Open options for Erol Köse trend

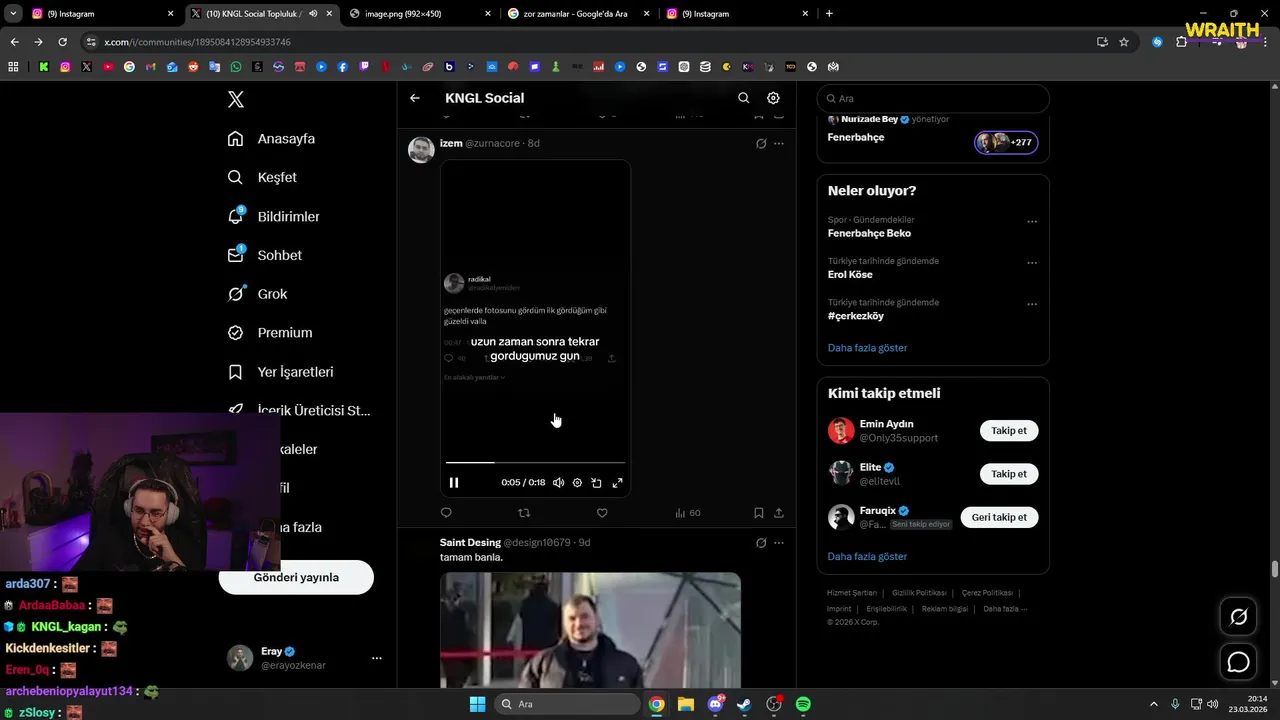tap(1032, 263)
